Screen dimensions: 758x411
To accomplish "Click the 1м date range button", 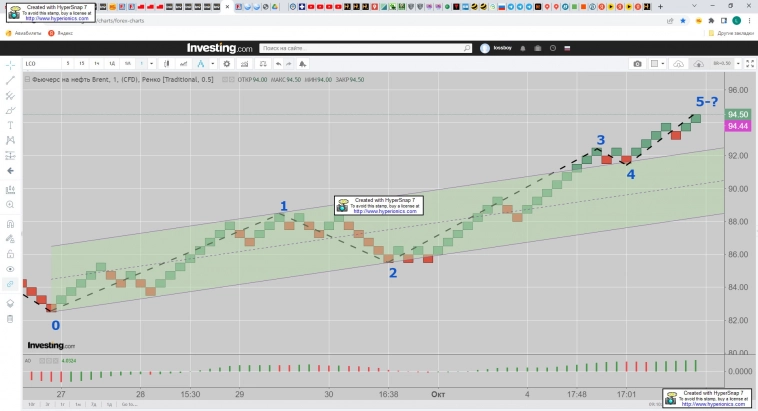I will (x=78, y=404).
